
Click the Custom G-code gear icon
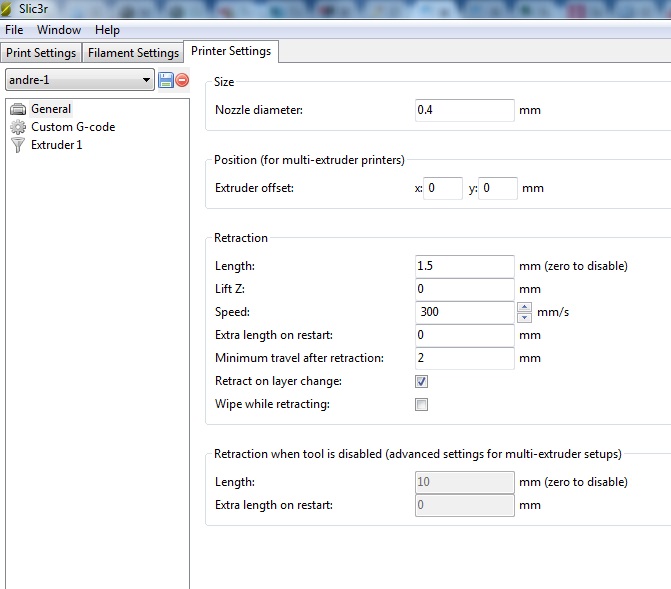pos(18,127)
